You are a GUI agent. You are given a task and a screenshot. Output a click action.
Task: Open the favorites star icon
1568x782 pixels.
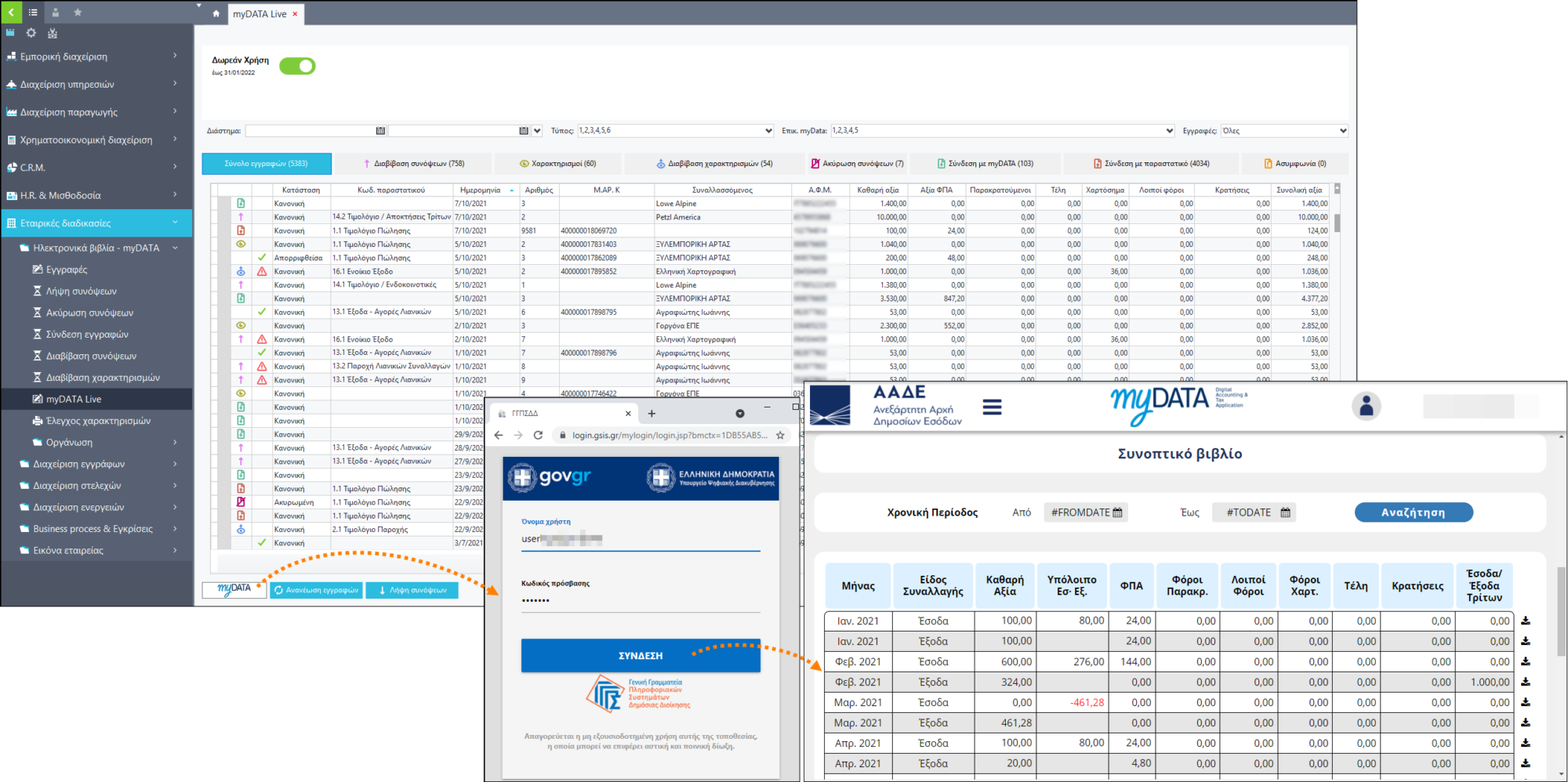coord(78,13)
